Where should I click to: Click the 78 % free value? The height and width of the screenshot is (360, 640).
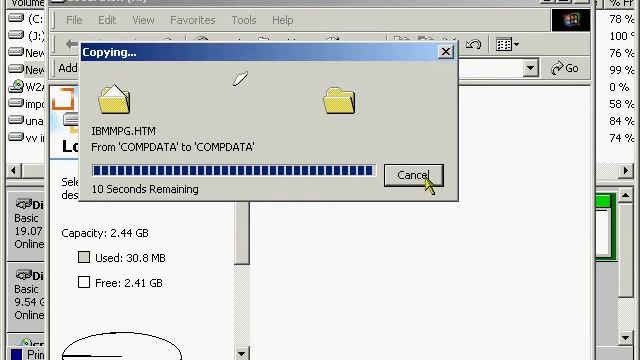coord(621,19)
